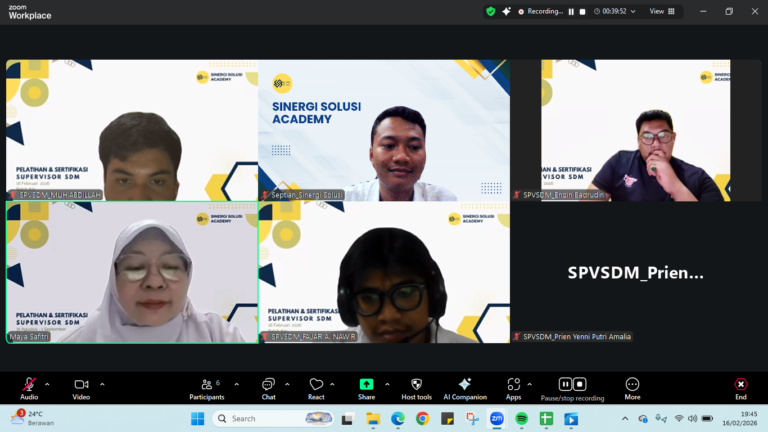Click the green encryption shield icon

[490, 12]
